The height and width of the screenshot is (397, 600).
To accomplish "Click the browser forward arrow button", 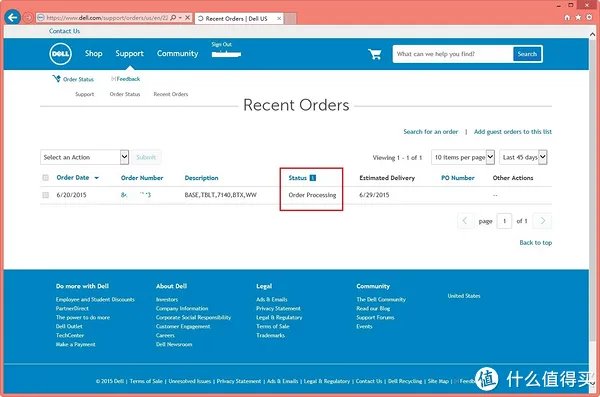I will (x=28, y=18).
